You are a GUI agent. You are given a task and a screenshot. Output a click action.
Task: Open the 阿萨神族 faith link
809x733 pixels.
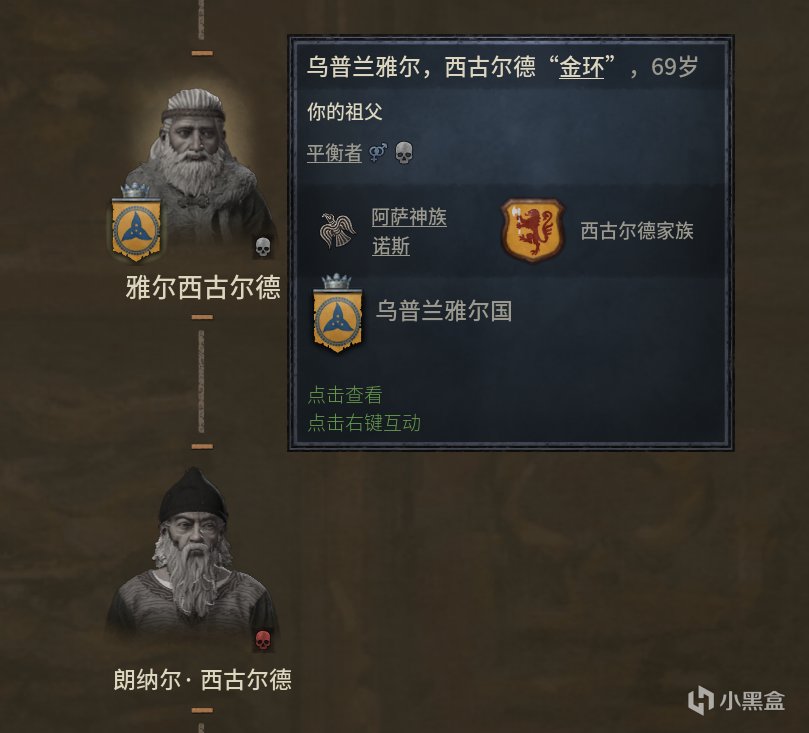pos(409,217)
